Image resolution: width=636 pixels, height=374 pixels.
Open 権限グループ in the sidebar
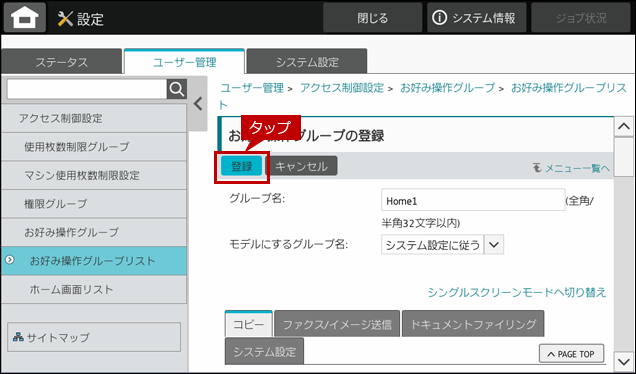tap(94, 204)
